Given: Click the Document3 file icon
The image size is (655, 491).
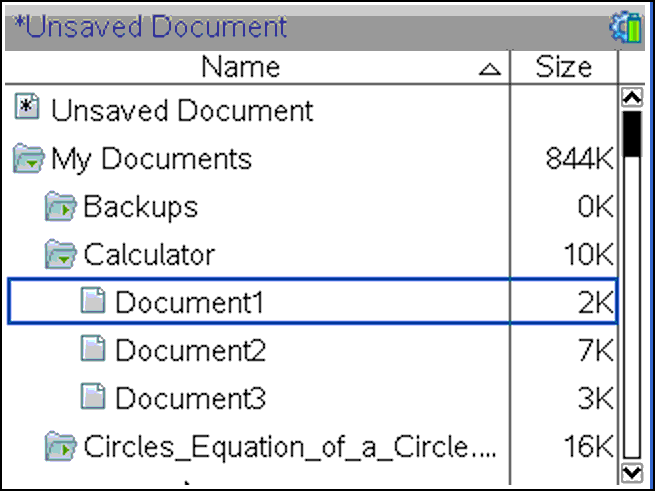Looking at the screenshot, I should pos(93,396).
